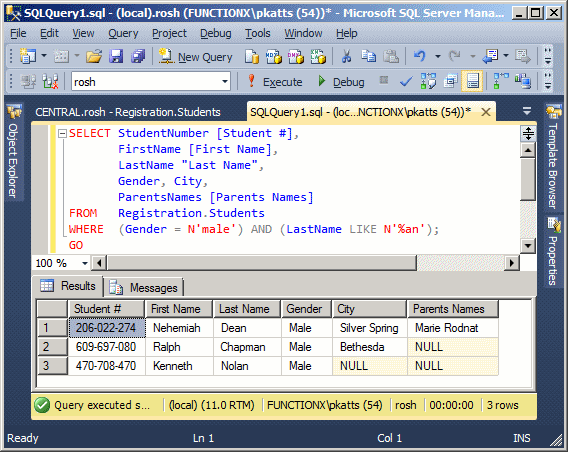568x452 pixels.
Task: Click the horizontal editor scrollbar thumb
Action: 262,263
